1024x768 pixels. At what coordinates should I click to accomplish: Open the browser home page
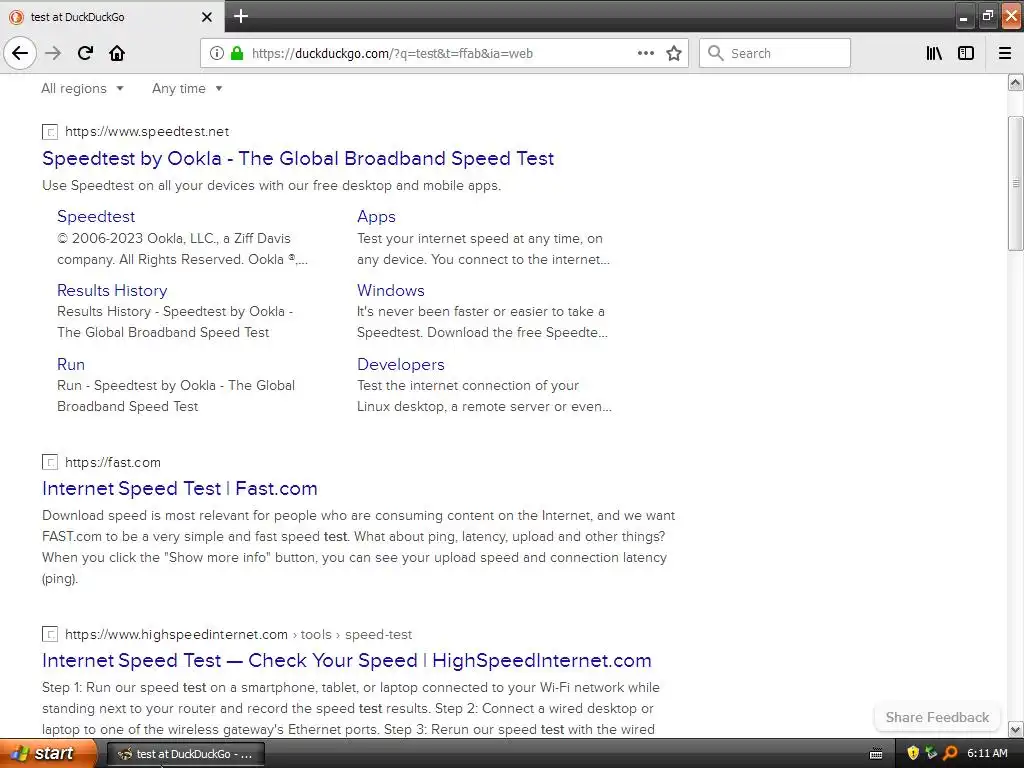click(117, 53)
